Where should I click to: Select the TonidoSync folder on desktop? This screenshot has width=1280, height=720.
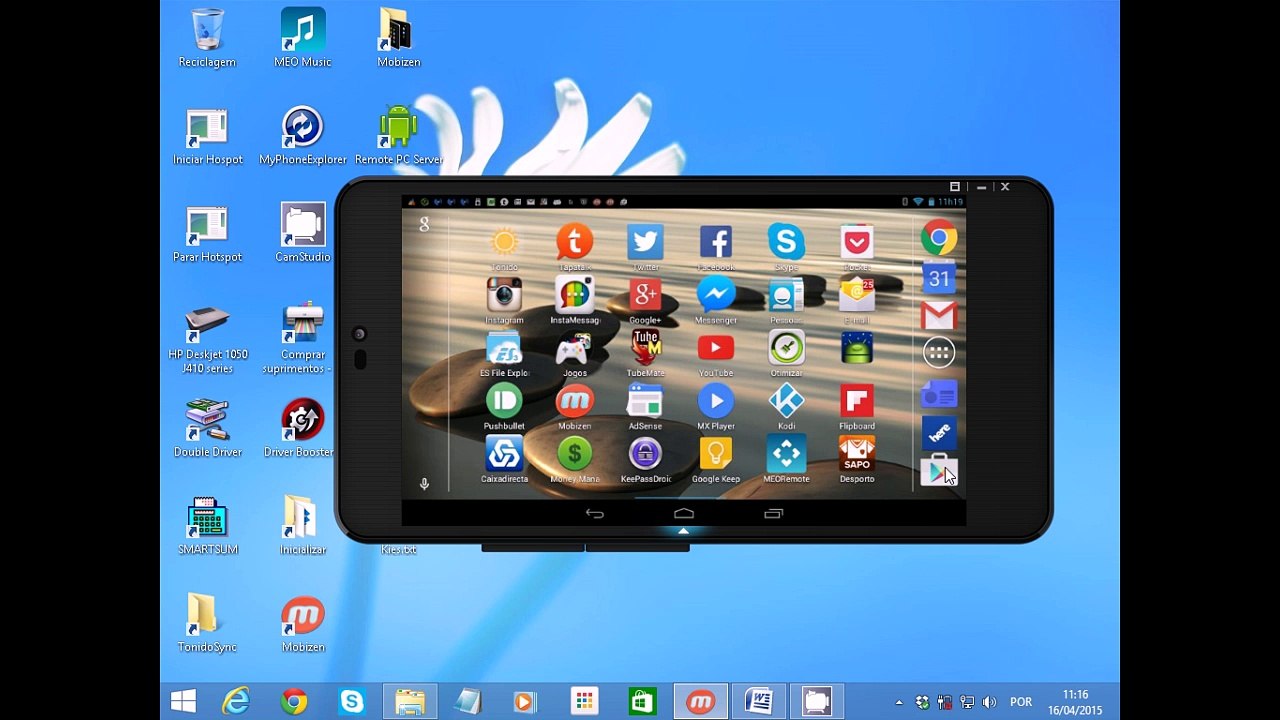click(x=207, y=623)
